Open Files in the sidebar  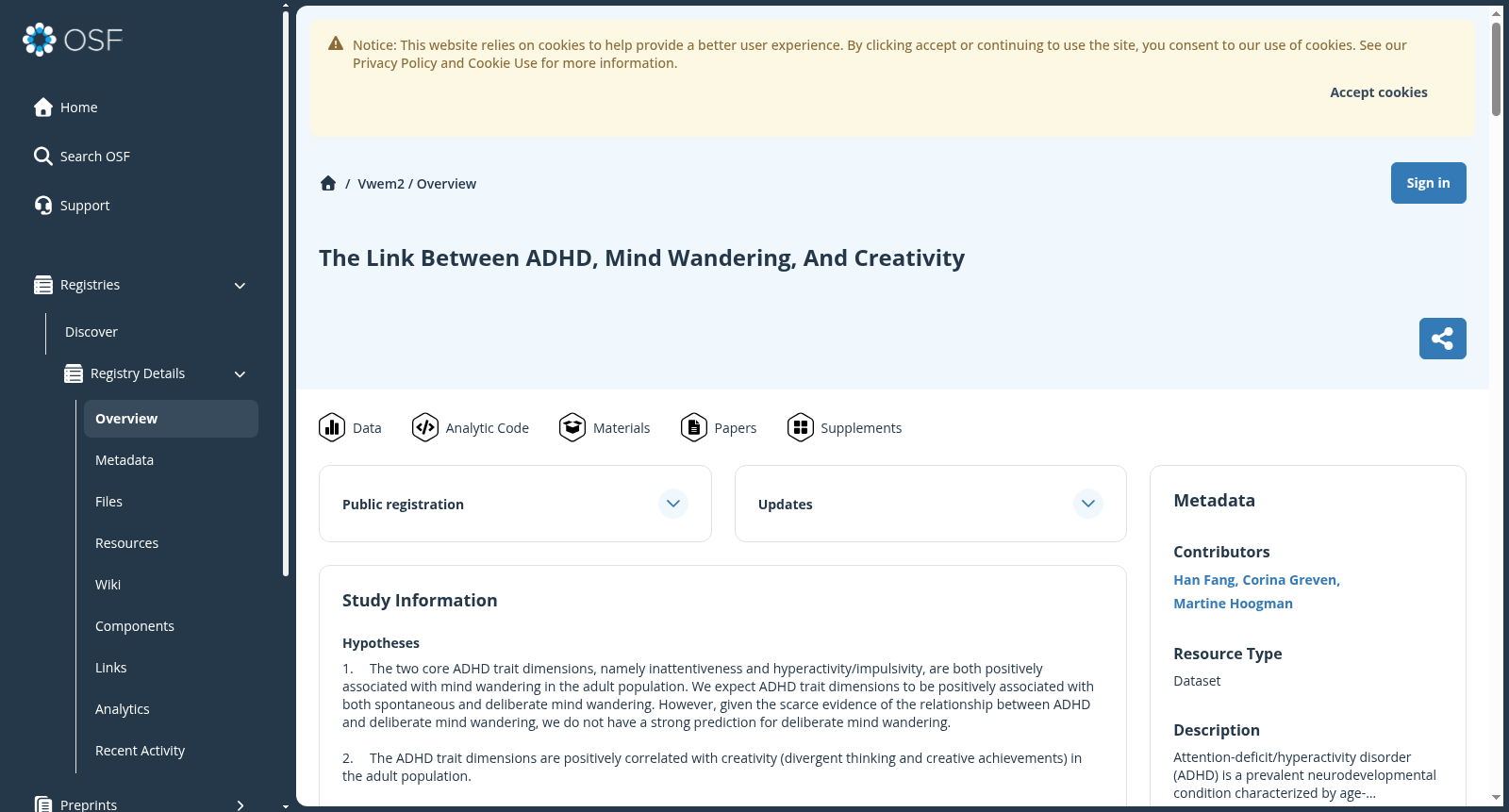coord(171,502)
